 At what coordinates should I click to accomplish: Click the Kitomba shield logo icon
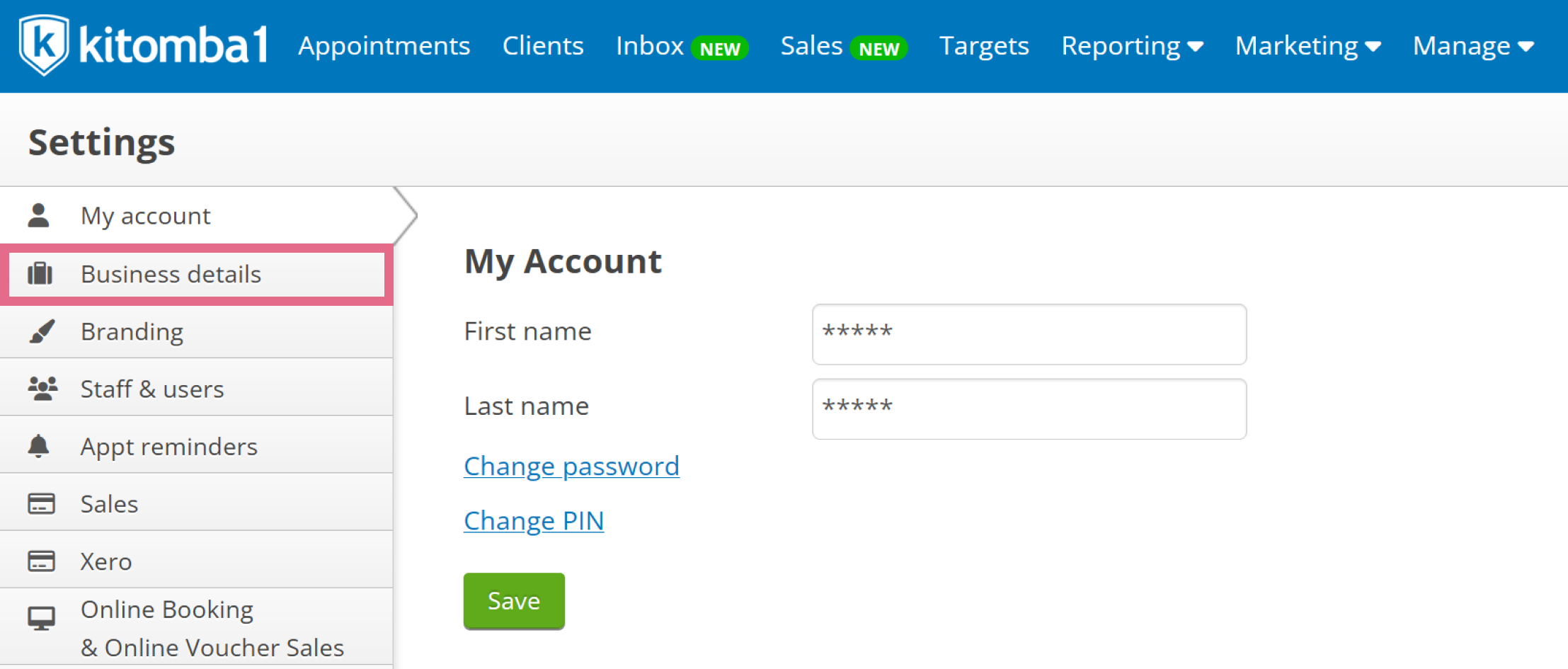tap(44, 45)
